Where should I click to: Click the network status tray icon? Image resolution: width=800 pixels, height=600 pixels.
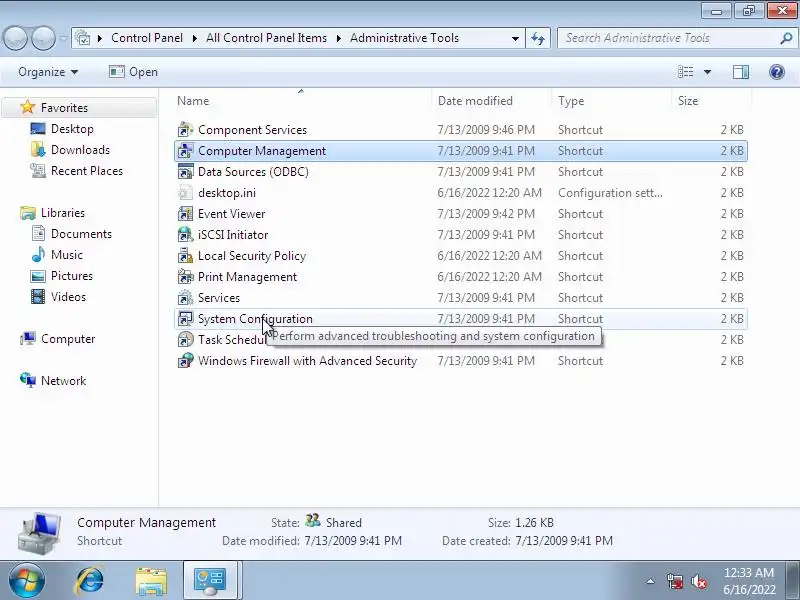(675, 581)
